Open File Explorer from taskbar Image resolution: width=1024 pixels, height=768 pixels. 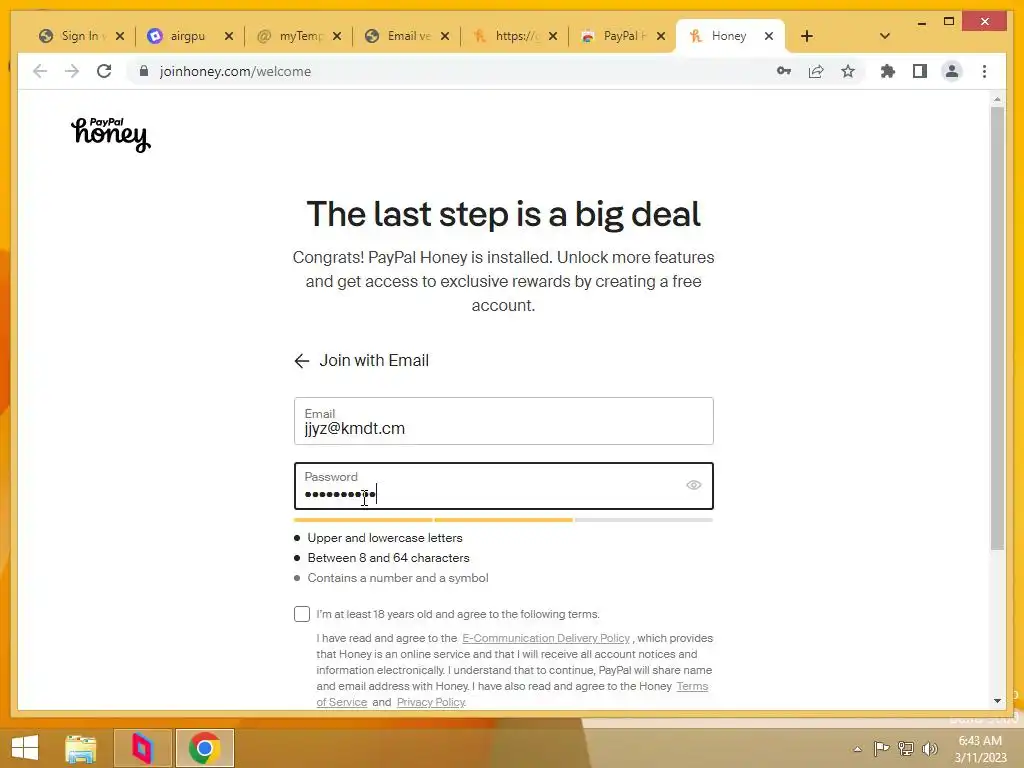81,748
